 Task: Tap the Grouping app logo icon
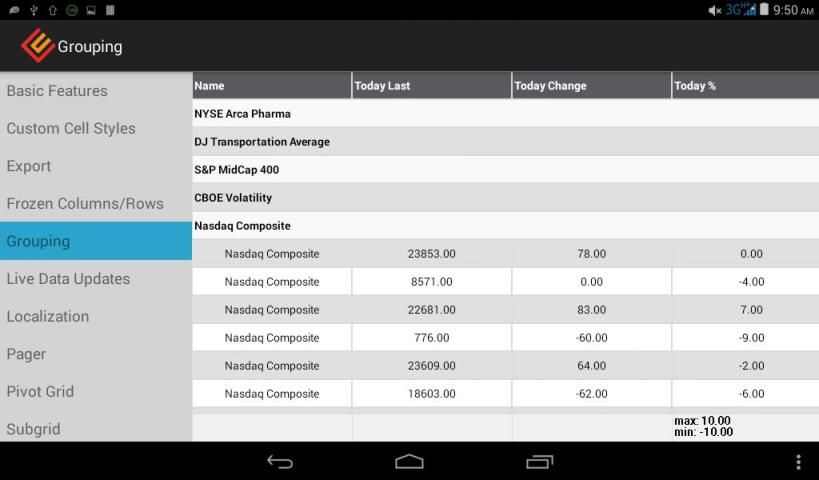[37, 45]
